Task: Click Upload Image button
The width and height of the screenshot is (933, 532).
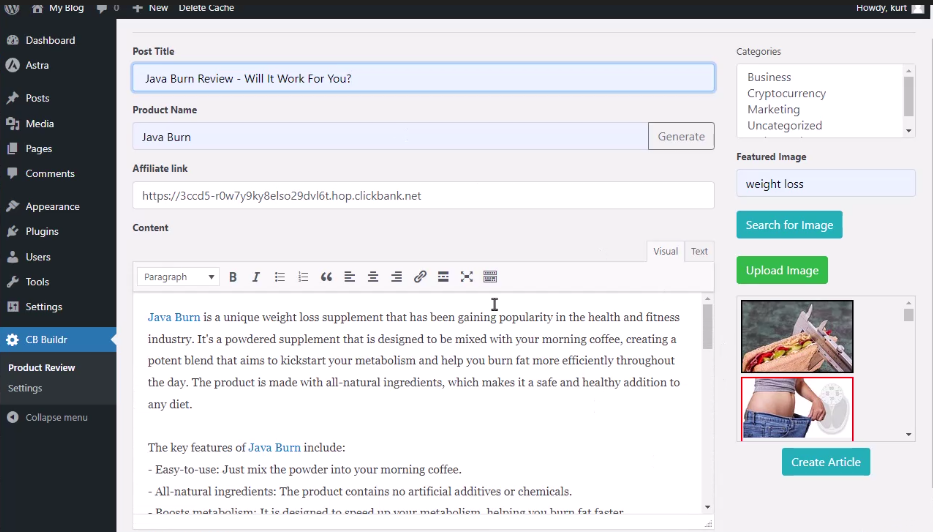Action: coord(782,270)
